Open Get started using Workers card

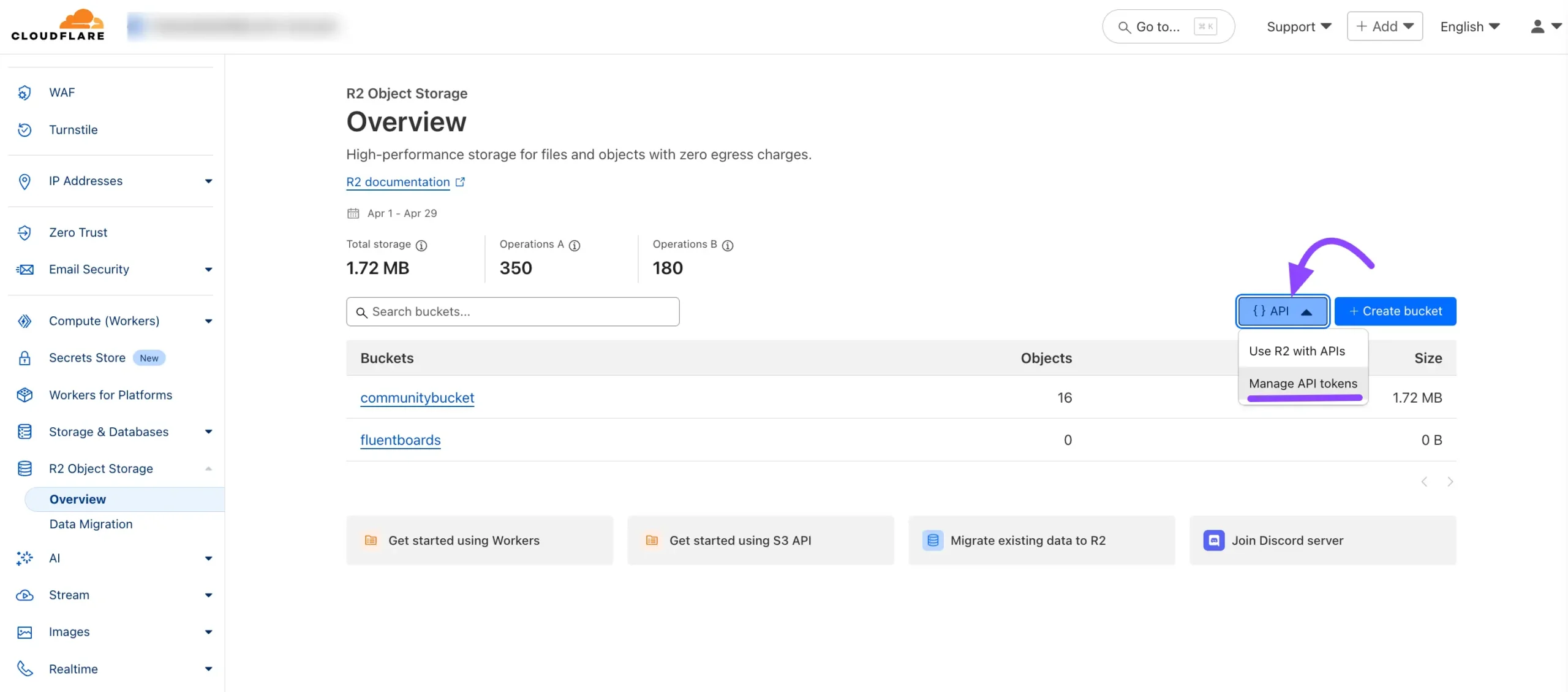(x=480, y=541)
